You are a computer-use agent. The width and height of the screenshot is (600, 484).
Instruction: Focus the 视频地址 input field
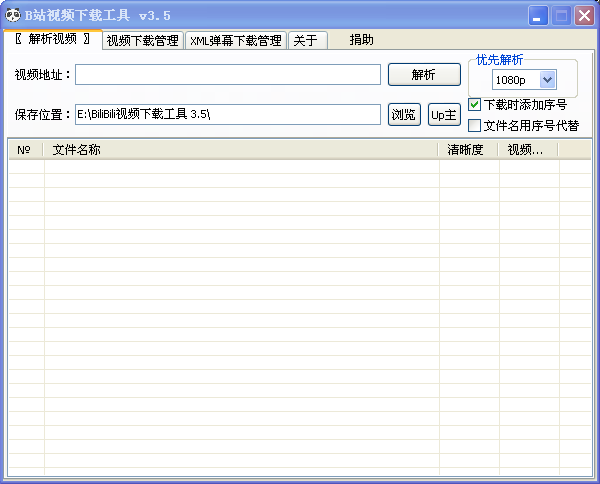[228, 74]
